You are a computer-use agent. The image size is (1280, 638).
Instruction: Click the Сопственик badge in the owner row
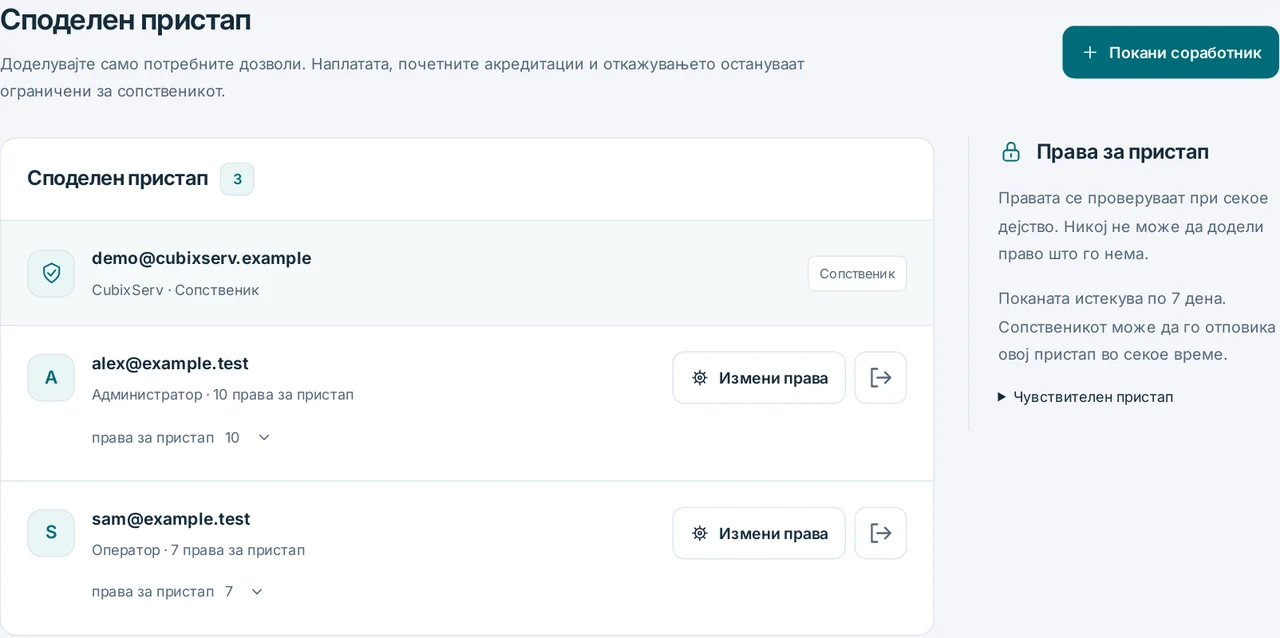point(857,273)
